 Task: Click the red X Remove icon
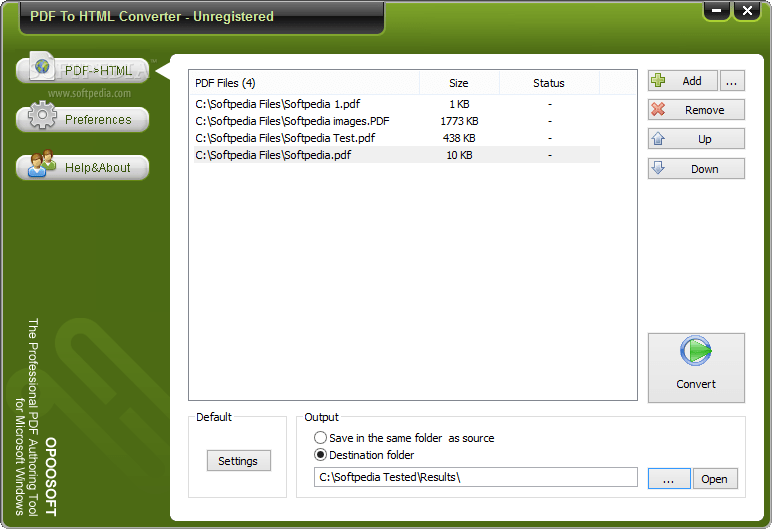[x=658, y=109]
